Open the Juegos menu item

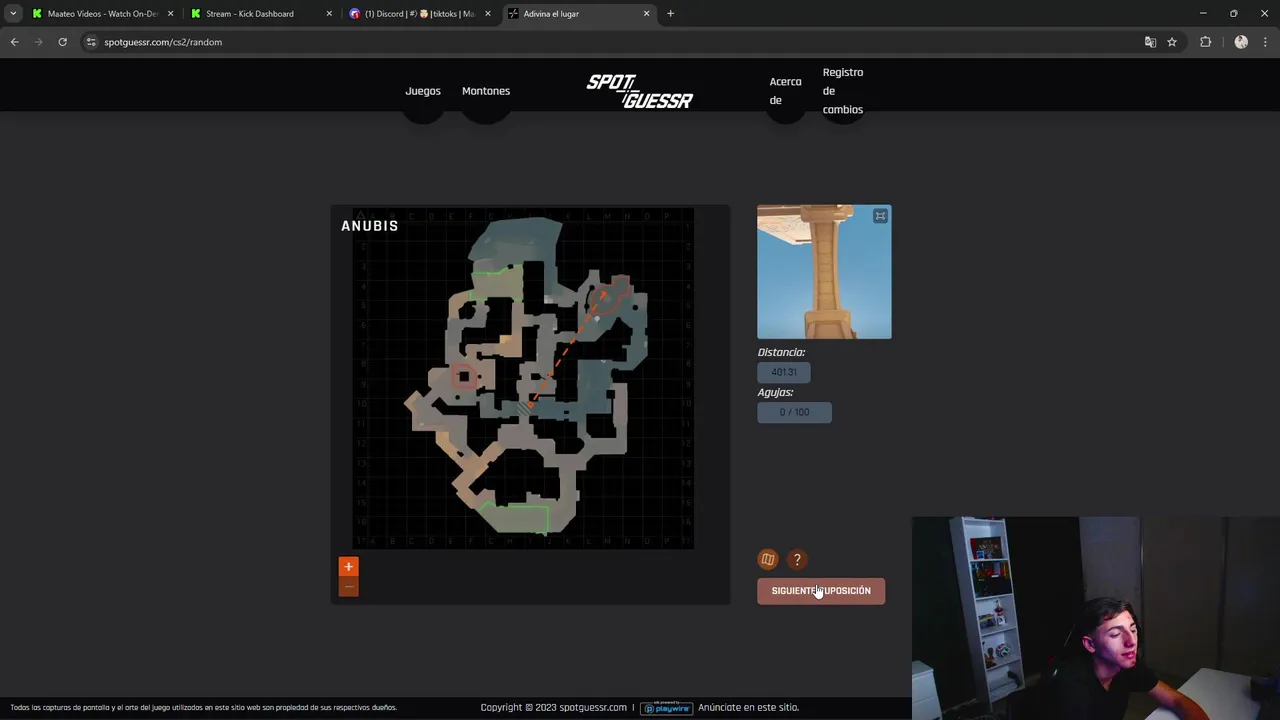pyautogui.click(x=423, y=91)
